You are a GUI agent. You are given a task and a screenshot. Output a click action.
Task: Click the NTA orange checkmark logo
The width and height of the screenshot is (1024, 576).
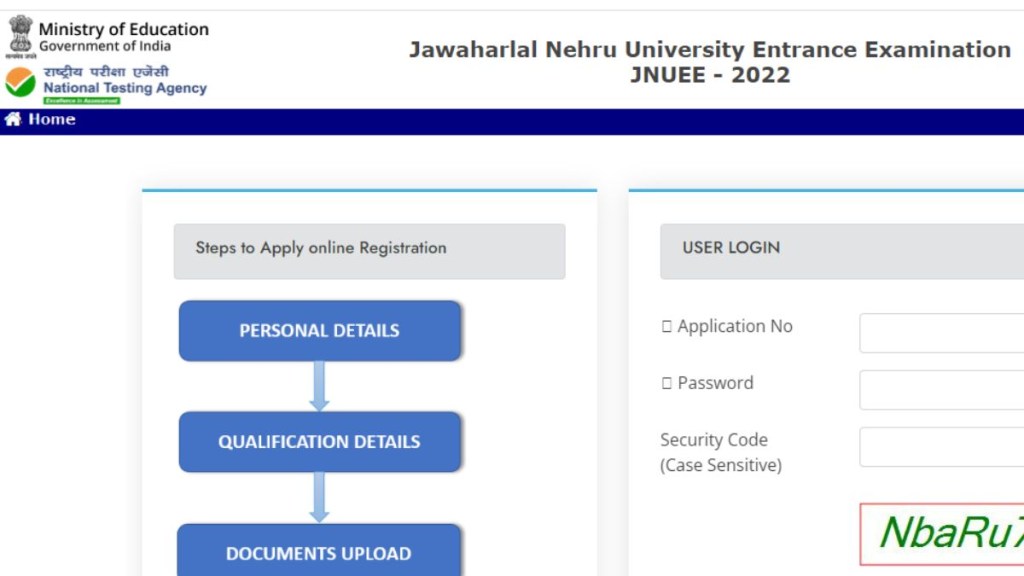(x=20, y=83)
